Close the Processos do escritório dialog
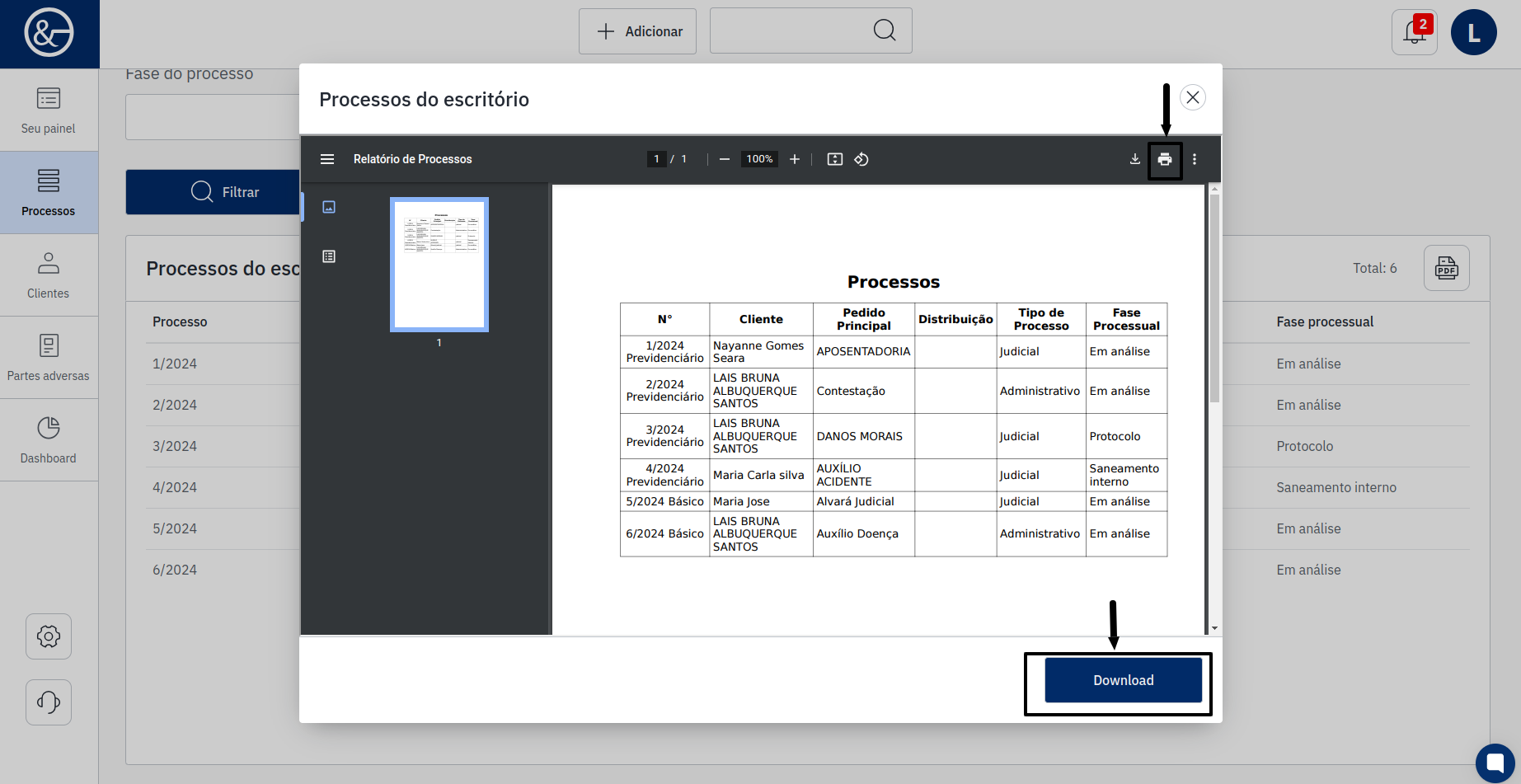This screenshot has height=784, width=1521. click(x=1193, y=97)
